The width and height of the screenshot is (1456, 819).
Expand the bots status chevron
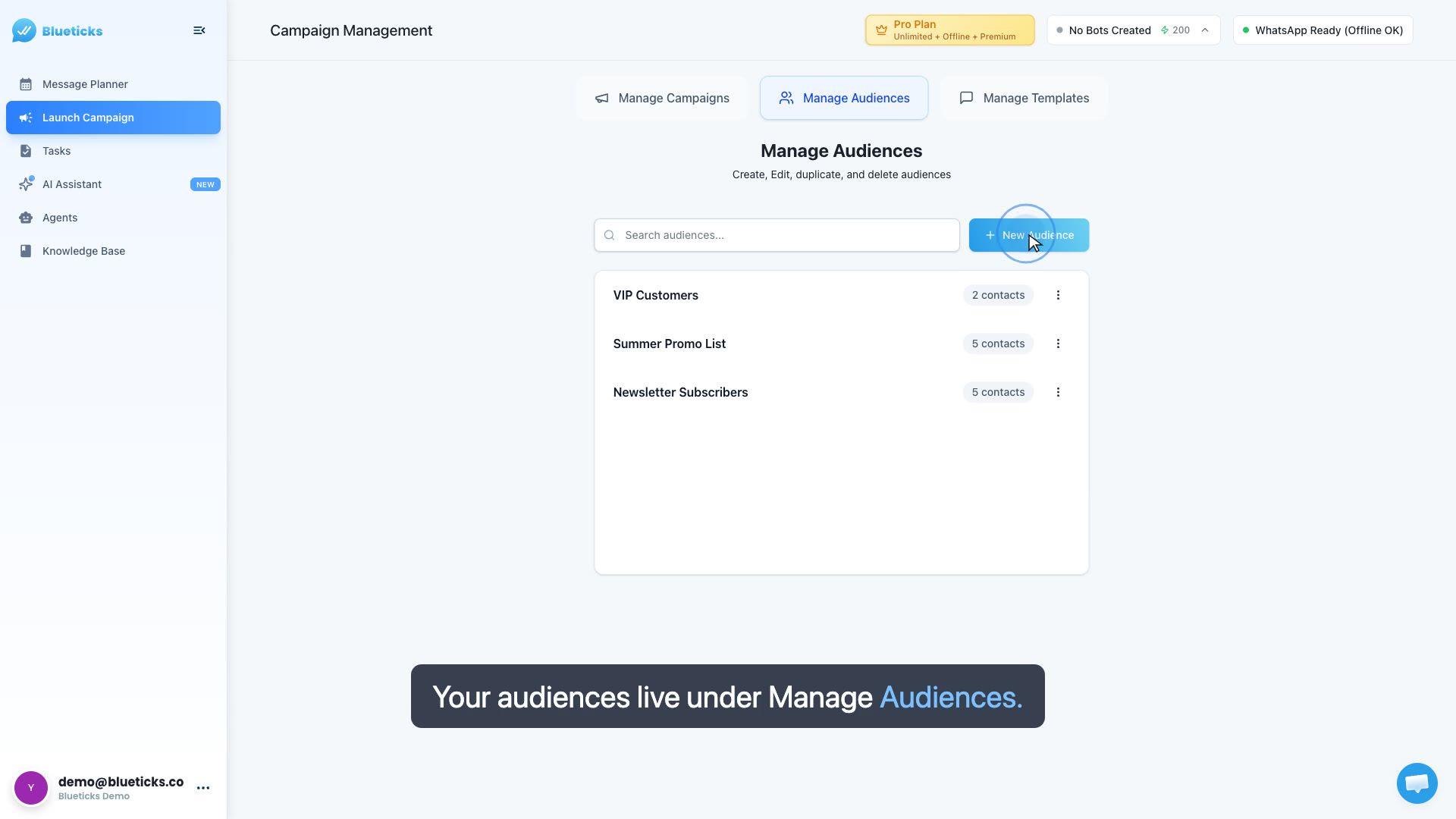coord(1205,30)
